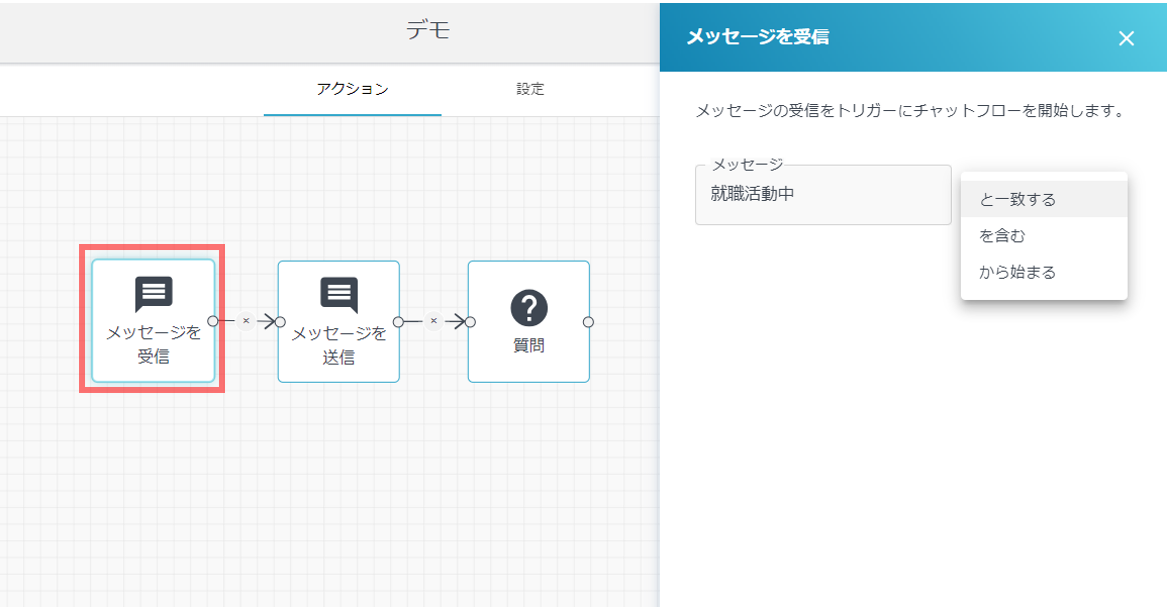
Task: Close the メッセージを受信 side panel
Action: pos(1126,38)
